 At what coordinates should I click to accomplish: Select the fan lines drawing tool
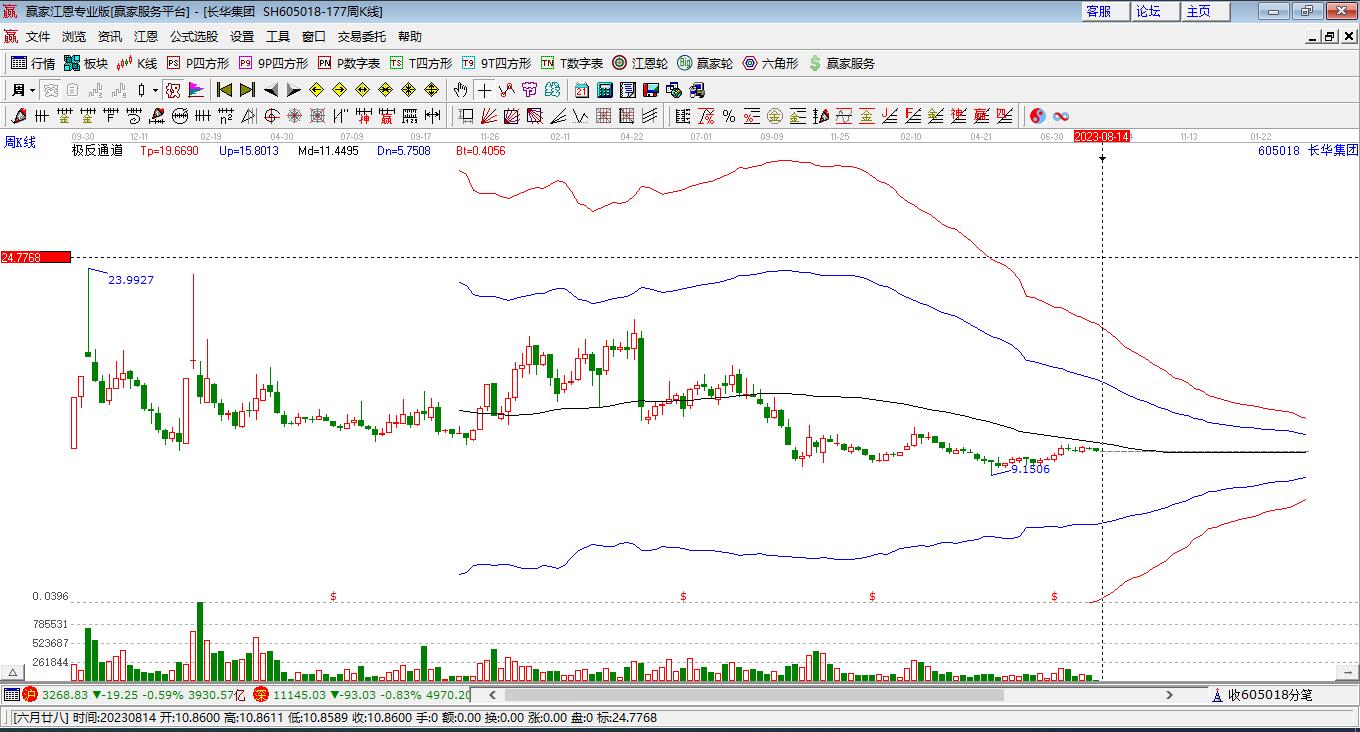pos(489,116)
